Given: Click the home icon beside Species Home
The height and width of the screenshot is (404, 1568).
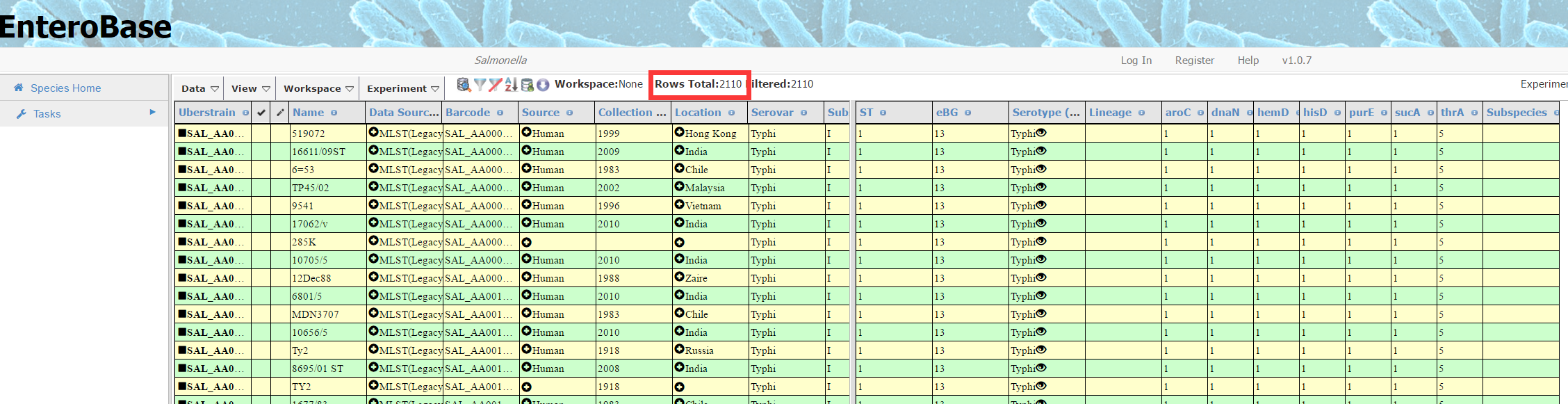Looking at the screenshot, I should pos(19,88).
